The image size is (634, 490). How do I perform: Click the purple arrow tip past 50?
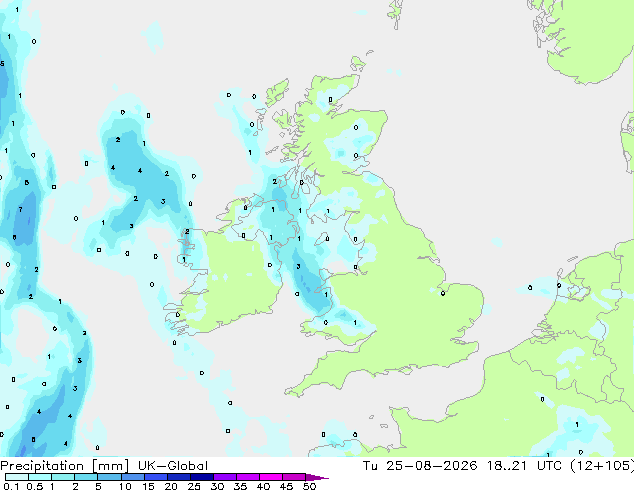317,478
